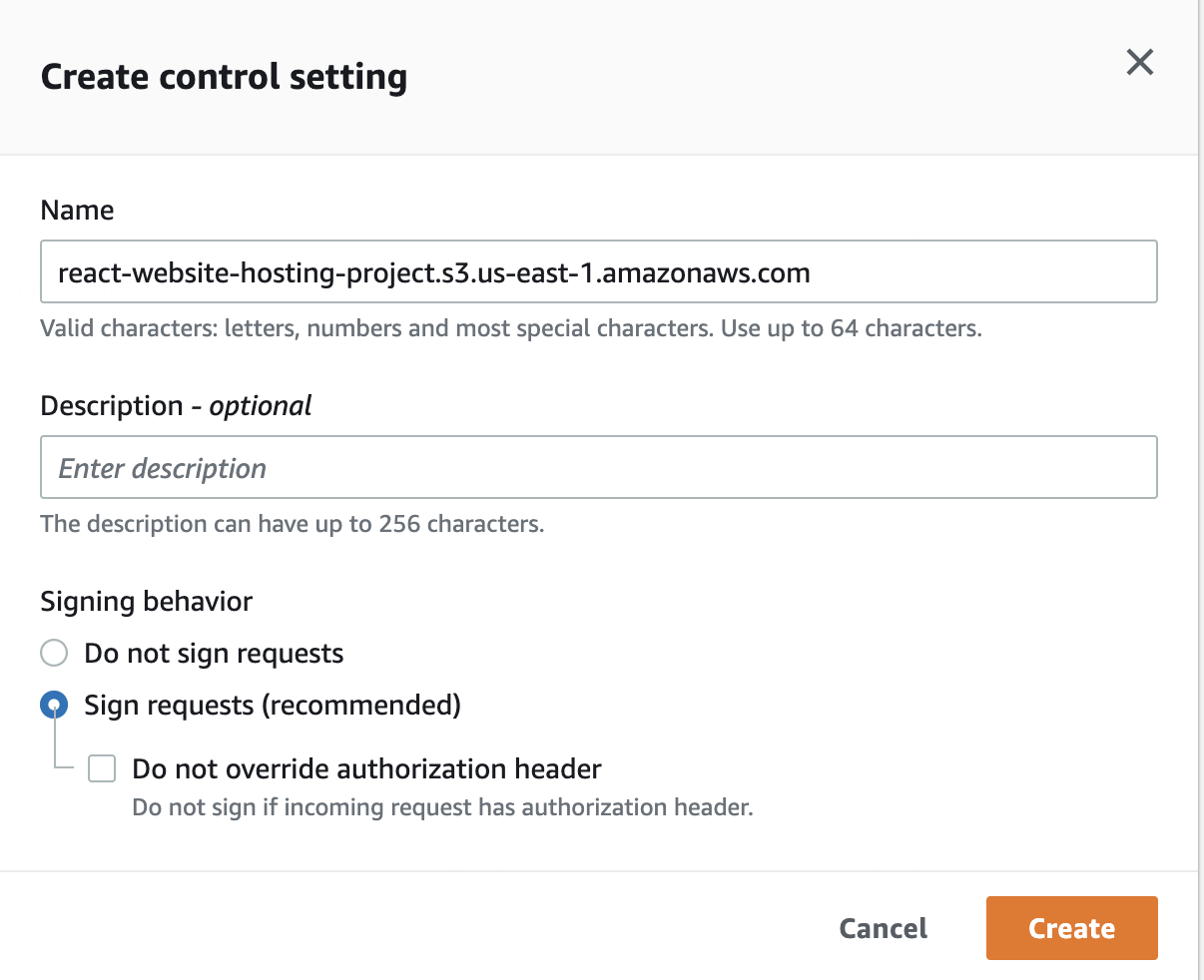Focus the Description optional text box
The height and width of the screenshot is (980, 1204).
click(597, 467)
